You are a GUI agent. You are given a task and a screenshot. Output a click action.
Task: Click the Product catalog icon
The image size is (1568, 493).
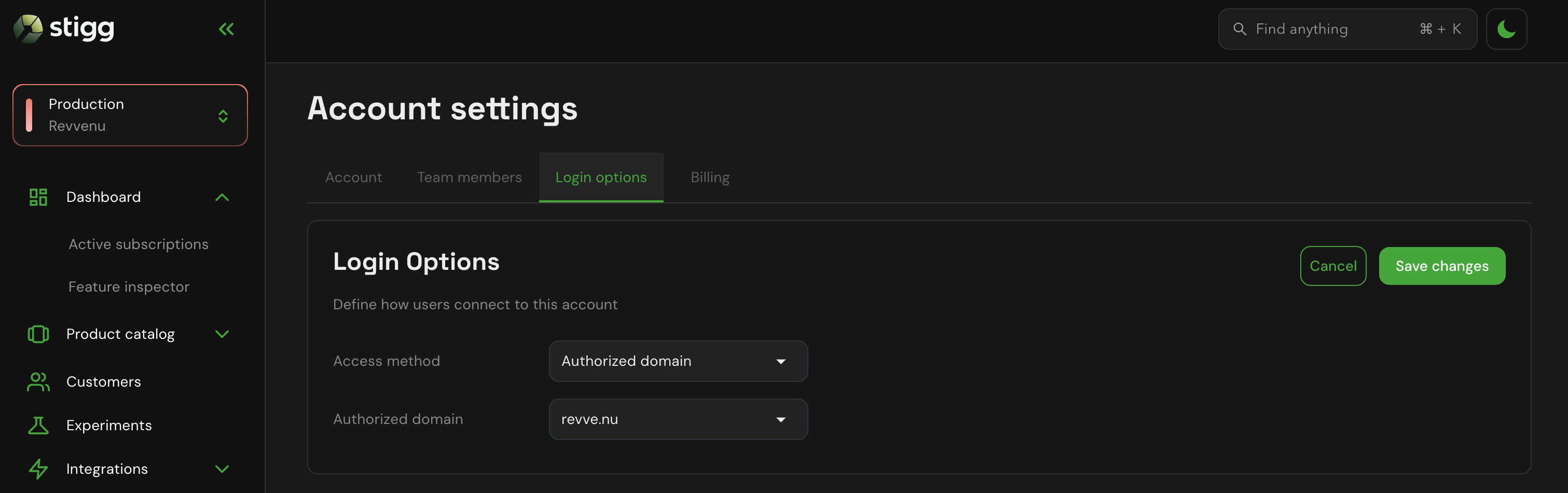pyautogui.click(x=38, y=334)
